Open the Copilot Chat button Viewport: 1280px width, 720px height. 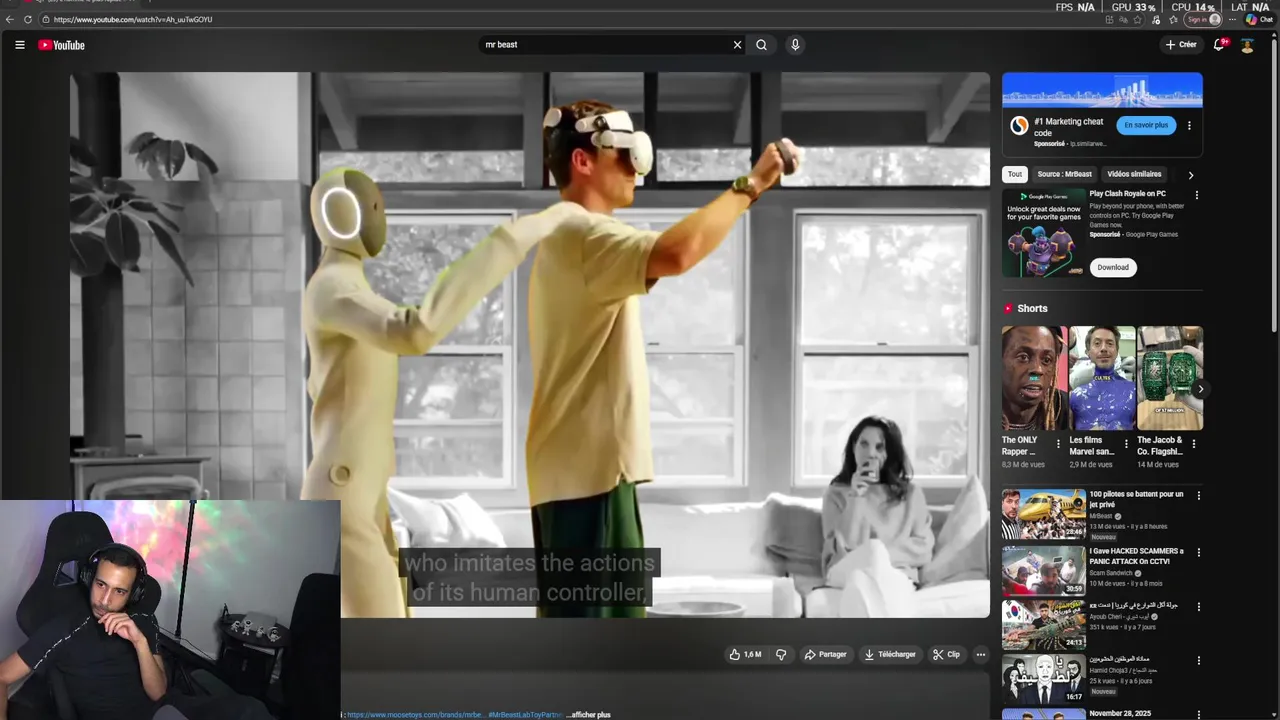pos(1258,20)
